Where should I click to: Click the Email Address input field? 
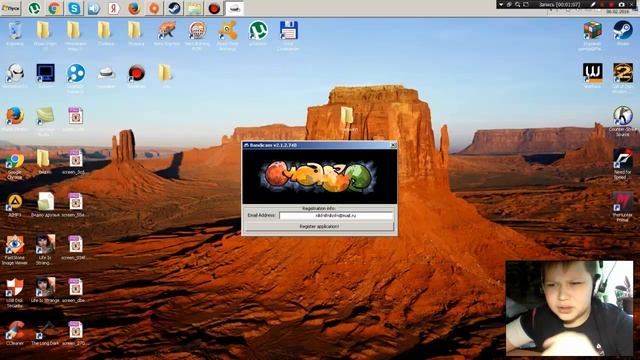tap(336, 216)
